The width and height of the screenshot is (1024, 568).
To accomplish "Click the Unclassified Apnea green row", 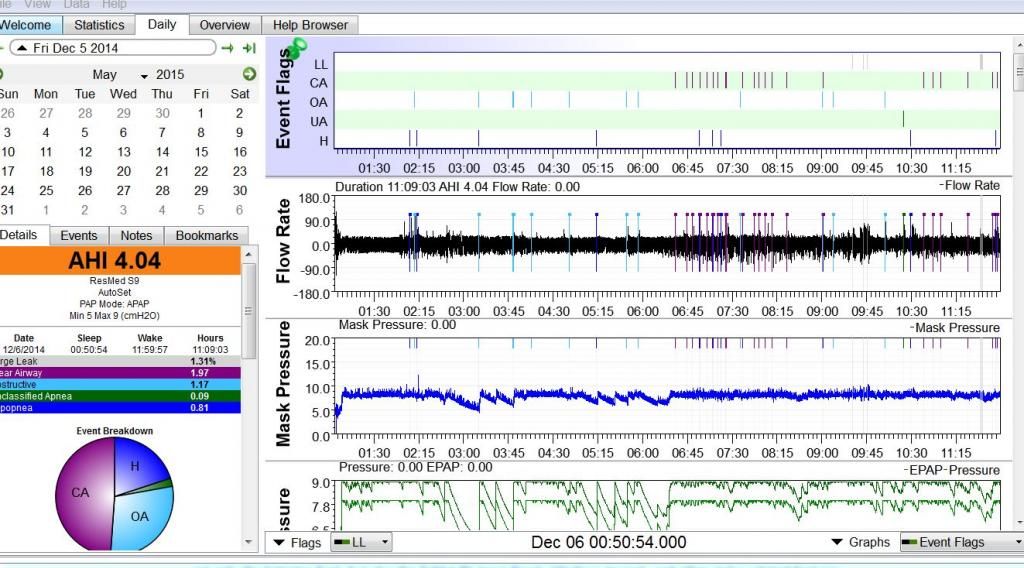I will [x=120, y=396].
